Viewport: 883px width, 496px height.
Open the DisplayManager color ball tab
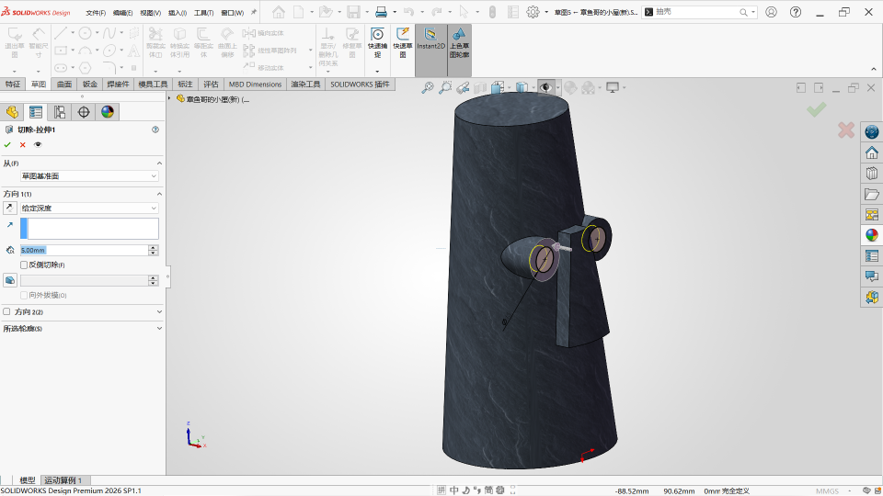point(107,112)
